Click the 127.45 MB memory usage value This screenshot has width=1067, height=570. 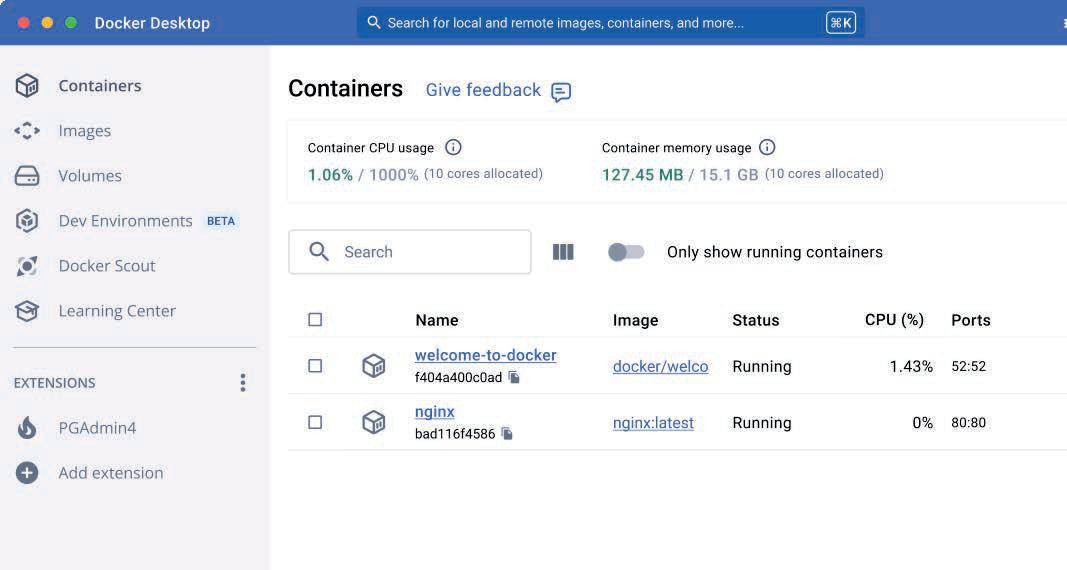[x=642, y=175]
